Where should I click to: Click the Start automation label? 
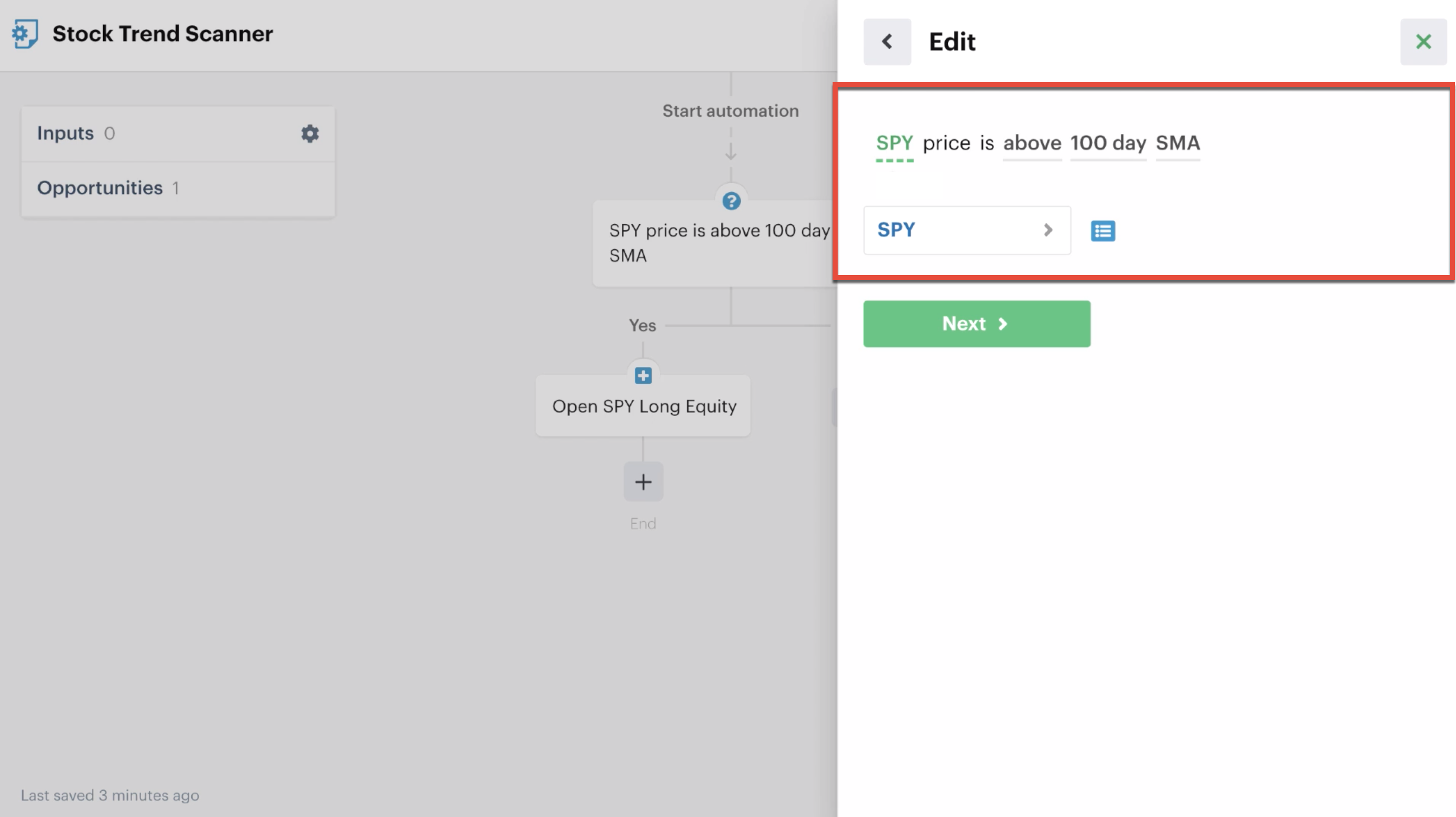(x=730, y=111)
